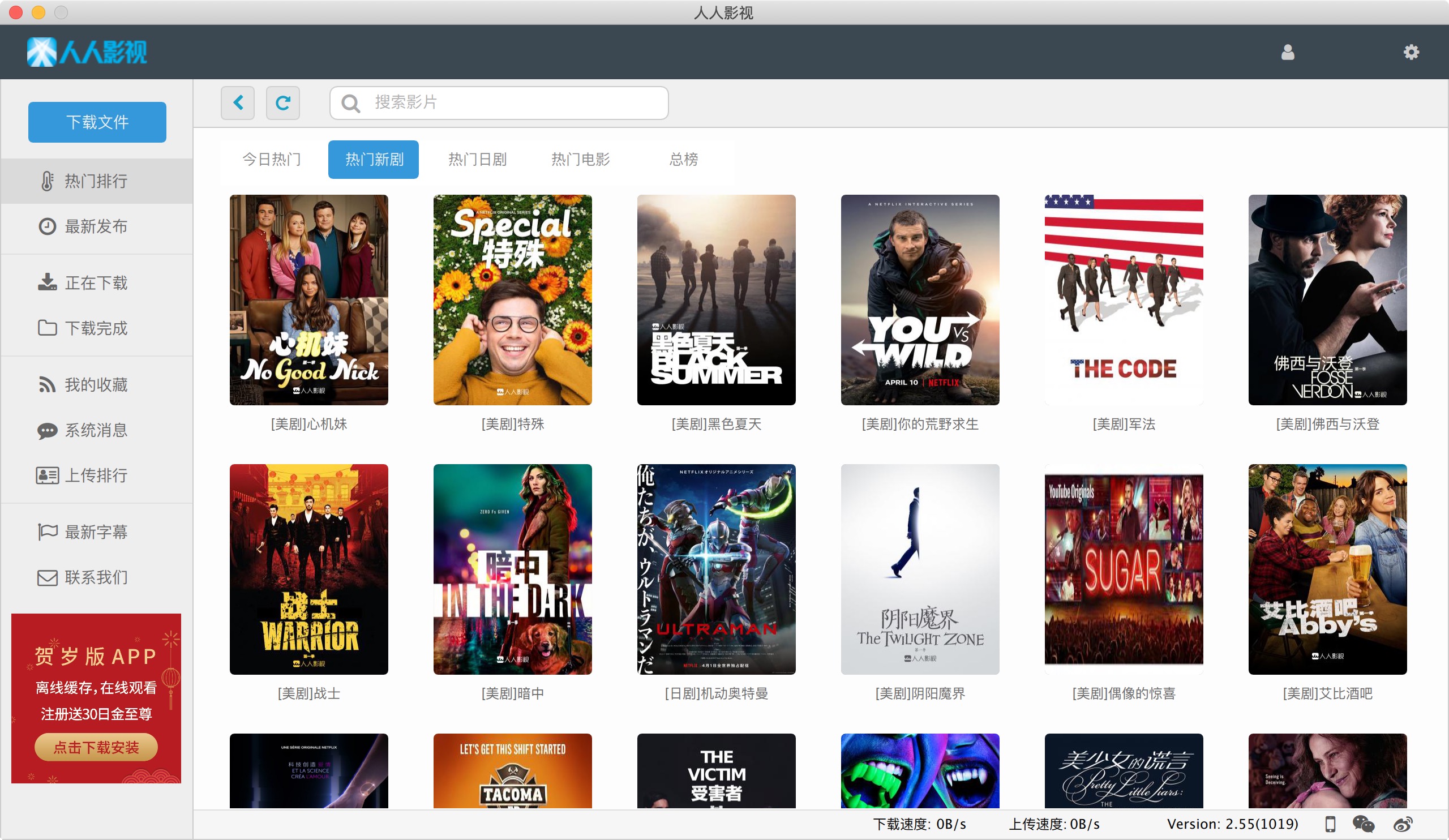Open the Fosse Verdon poster
Image resolution: width=1449 pixels, height=840 pixels.
coord(1328,300)
